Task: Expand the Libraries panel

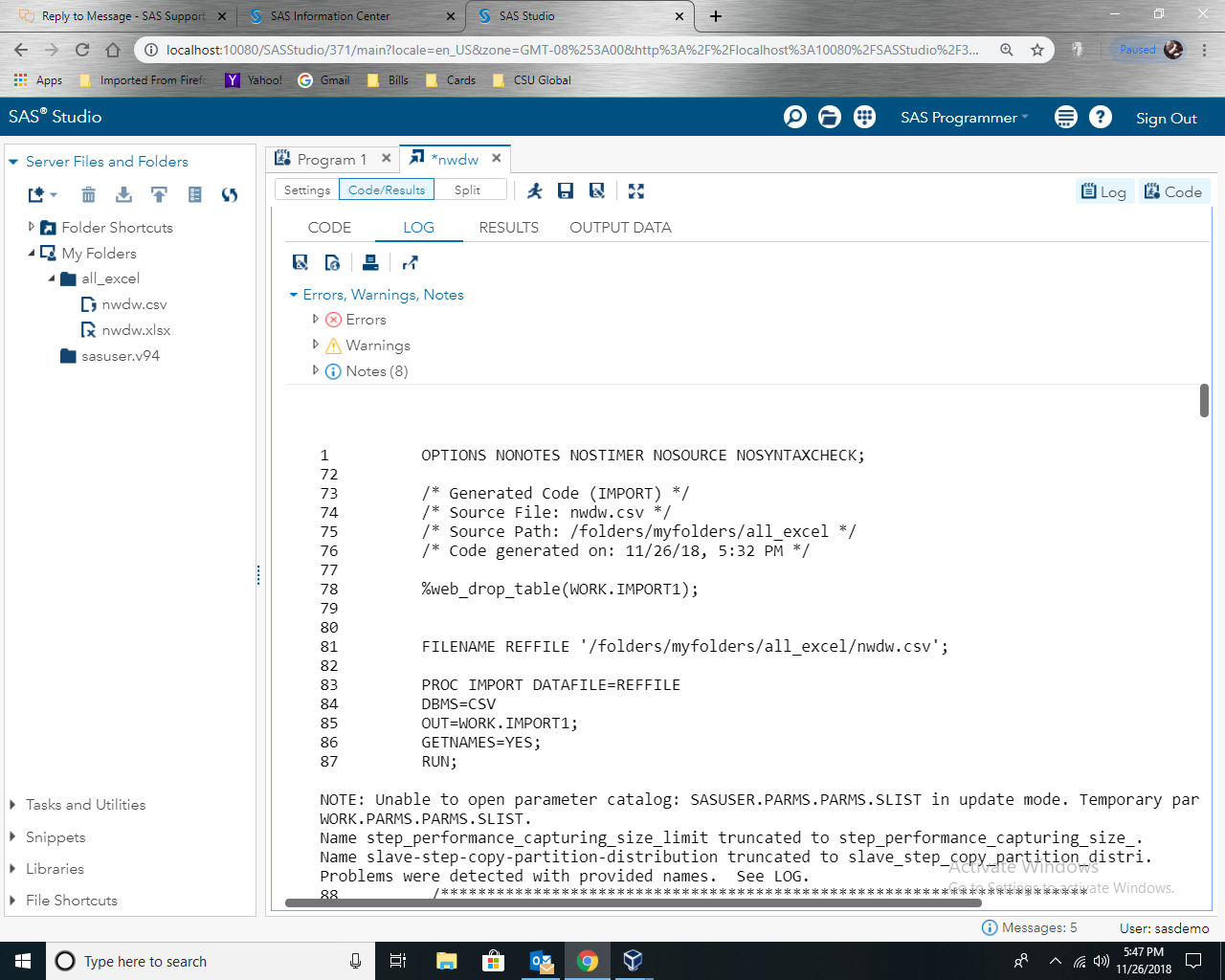Action: [x=55, y=869]
